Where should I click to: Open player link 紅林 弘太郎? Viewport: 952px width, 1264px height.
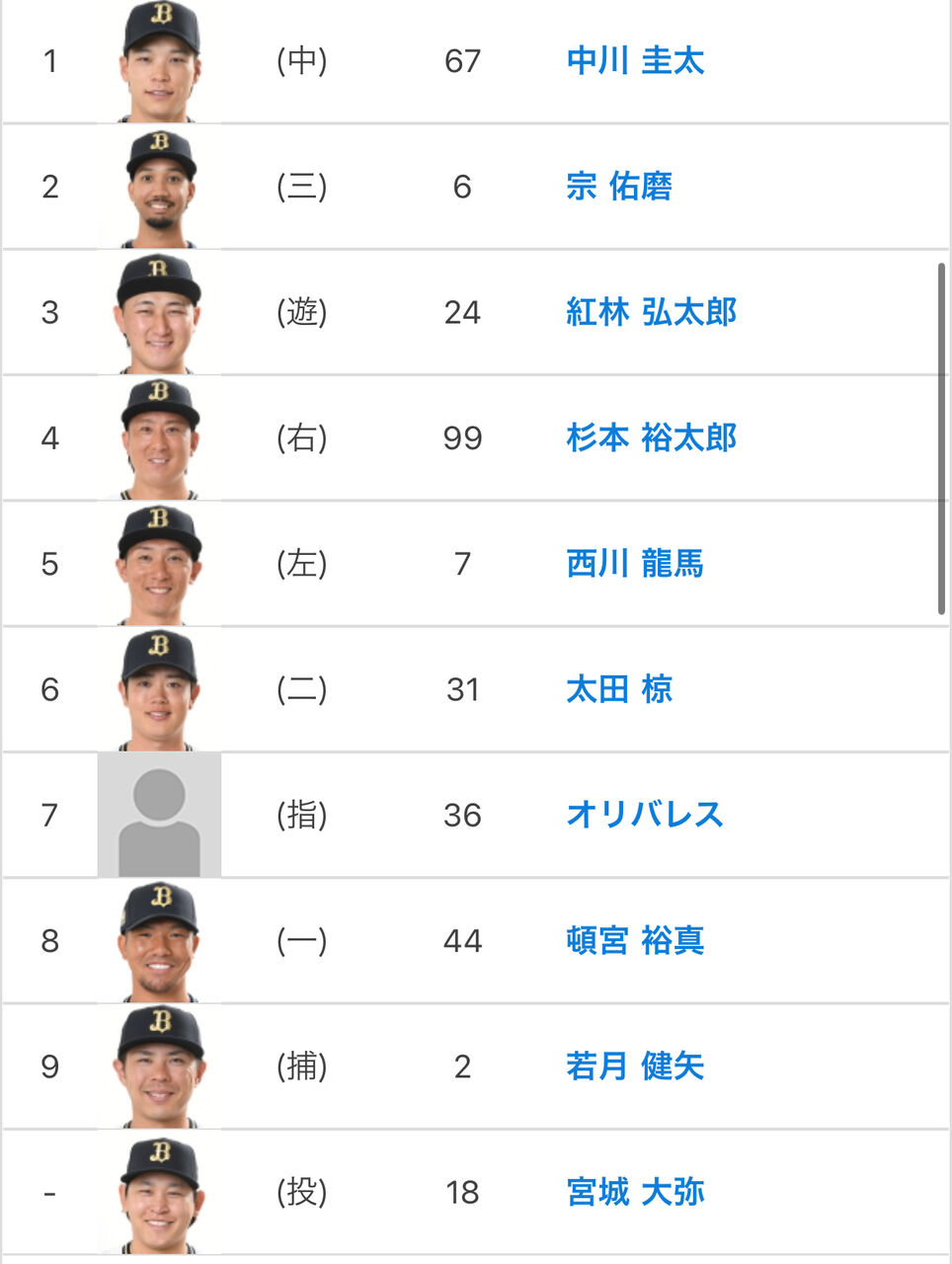pyautogui.click(x=652, y=312)
